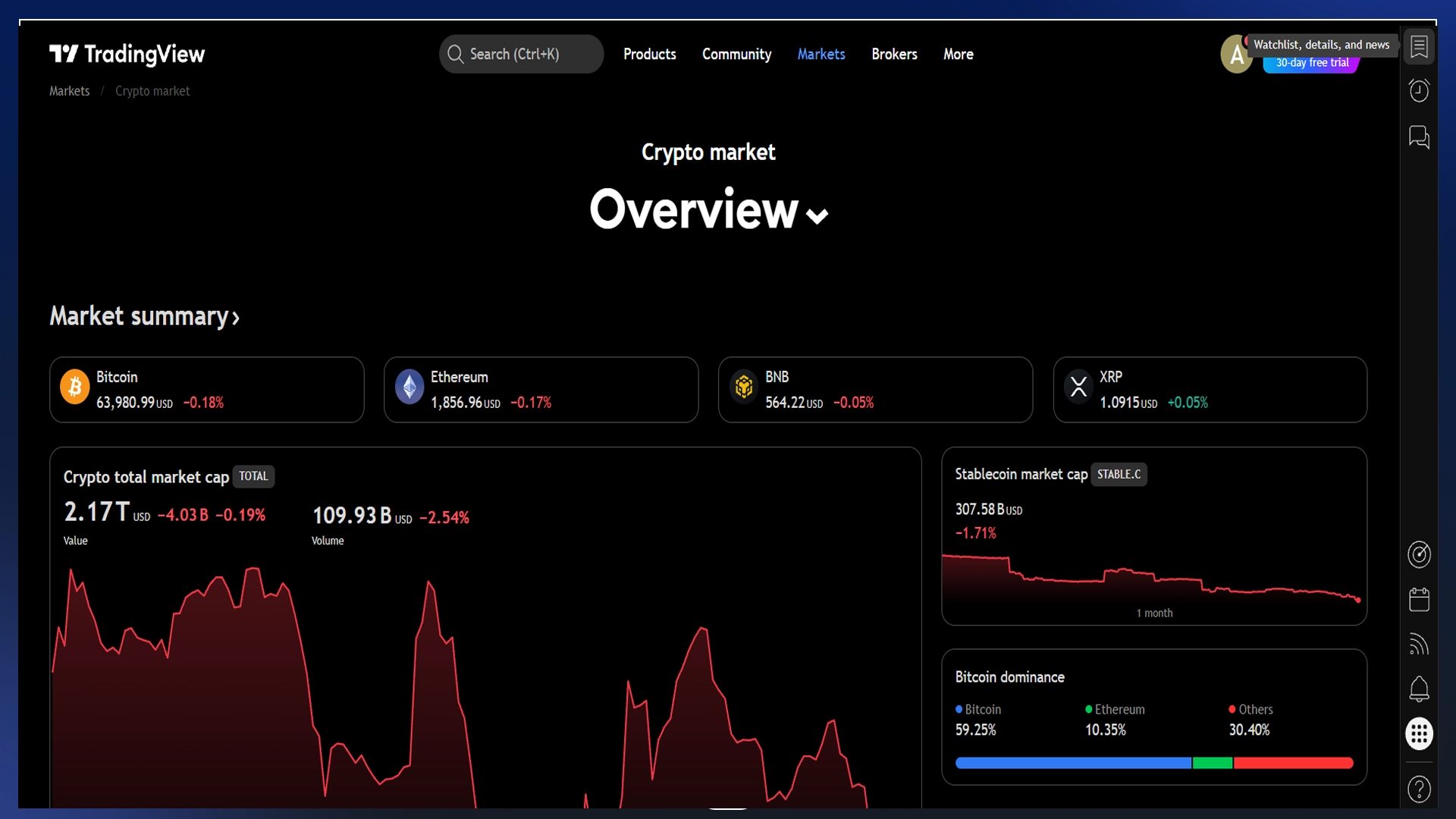Click the Crypto market heading text
1456x819 pixels.
[x=708, y=152]
